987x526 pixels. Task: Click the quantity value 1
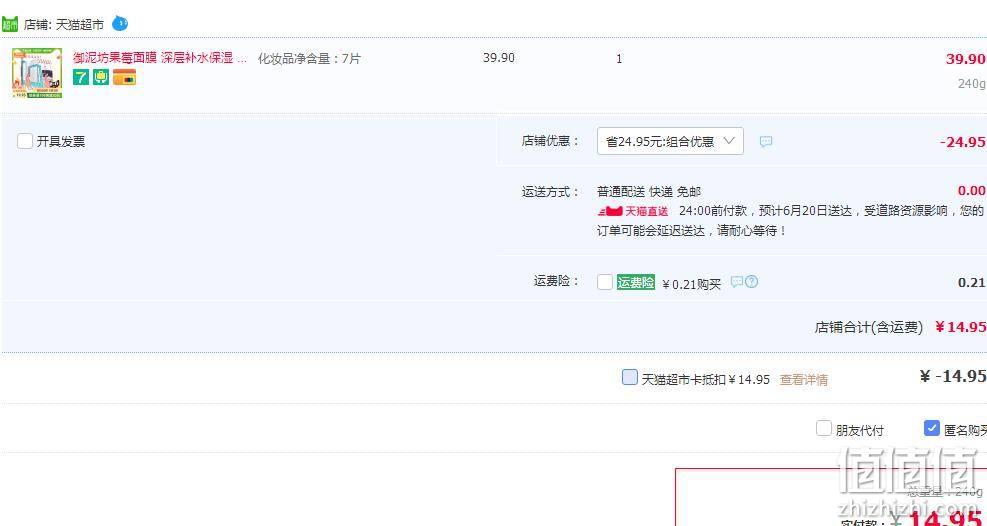619,59
